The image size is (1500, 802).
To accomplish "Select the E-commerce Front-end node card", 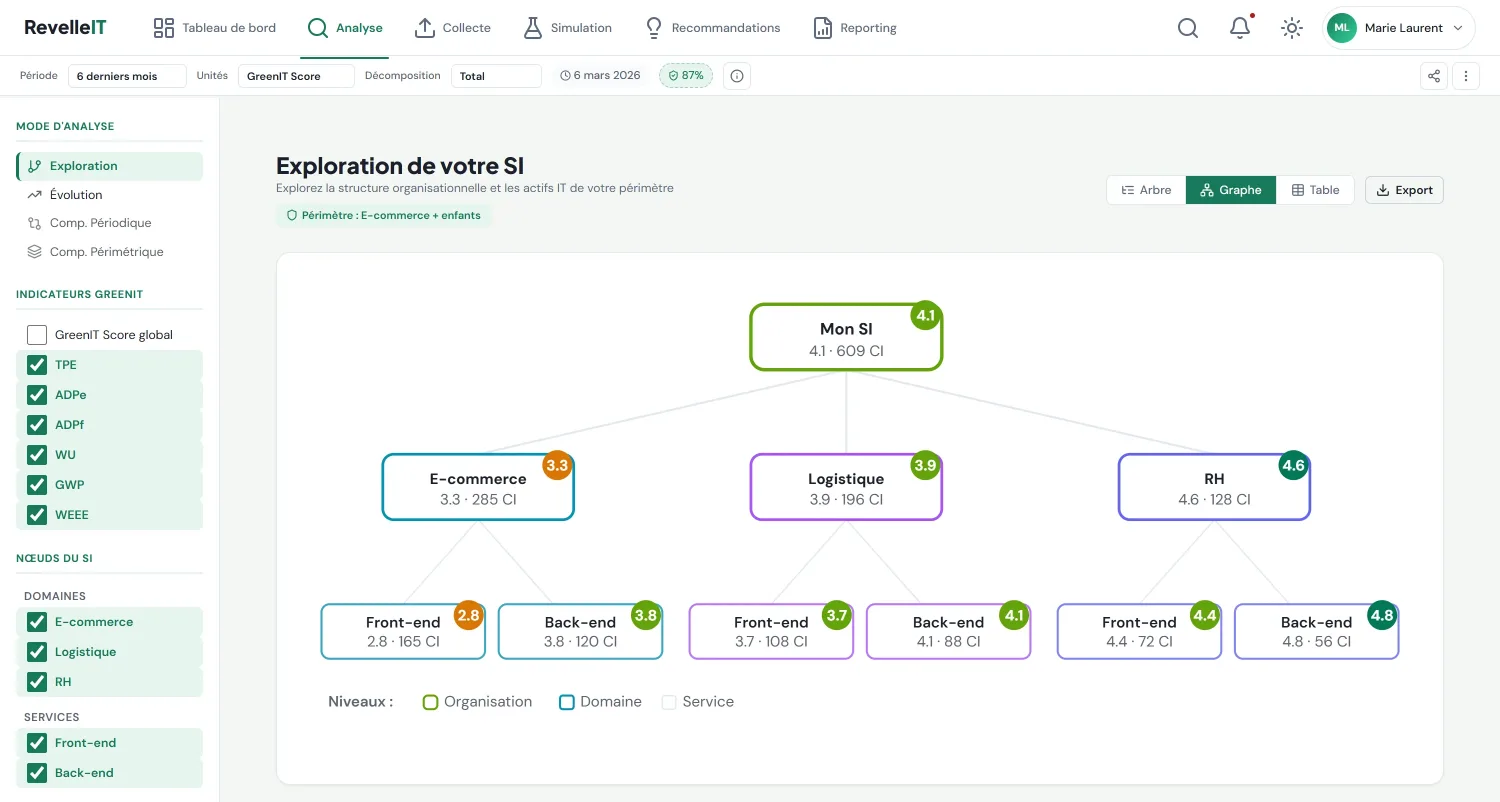I will coord(403,631).
